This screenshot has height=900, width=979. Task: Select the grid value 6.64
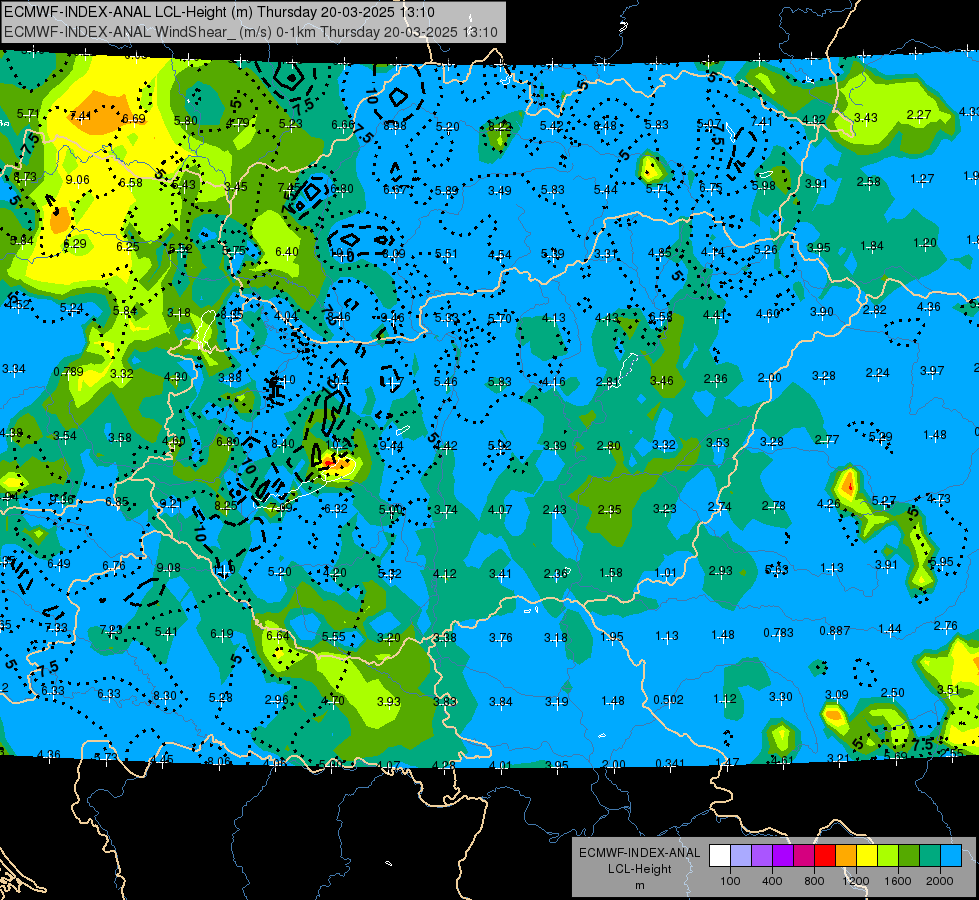tap(278, 635)
